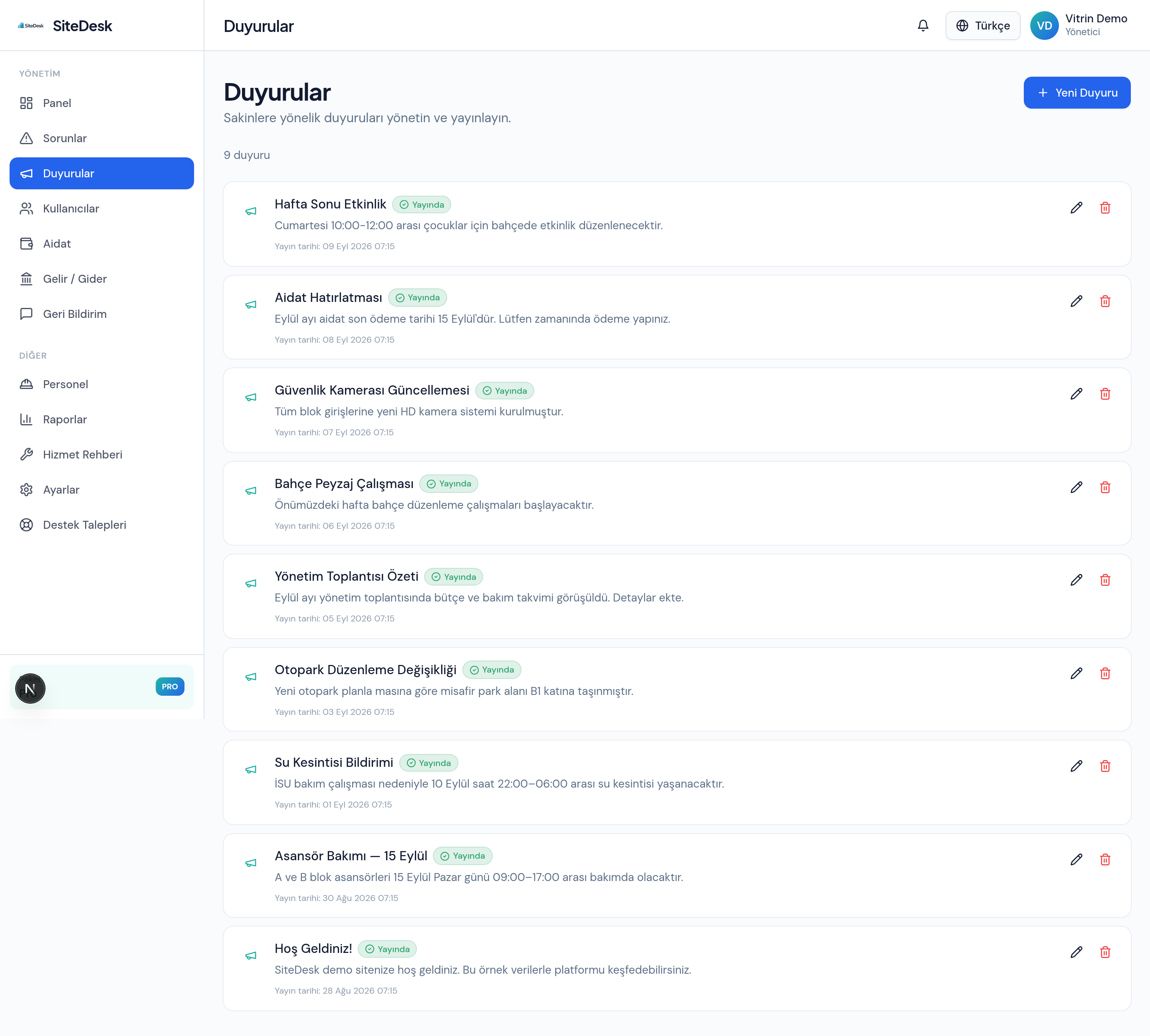Open the Vitrin Demo user menu
Image resolution: width=1150 pixels, height=1036 pixels.
coord(1079,26)
